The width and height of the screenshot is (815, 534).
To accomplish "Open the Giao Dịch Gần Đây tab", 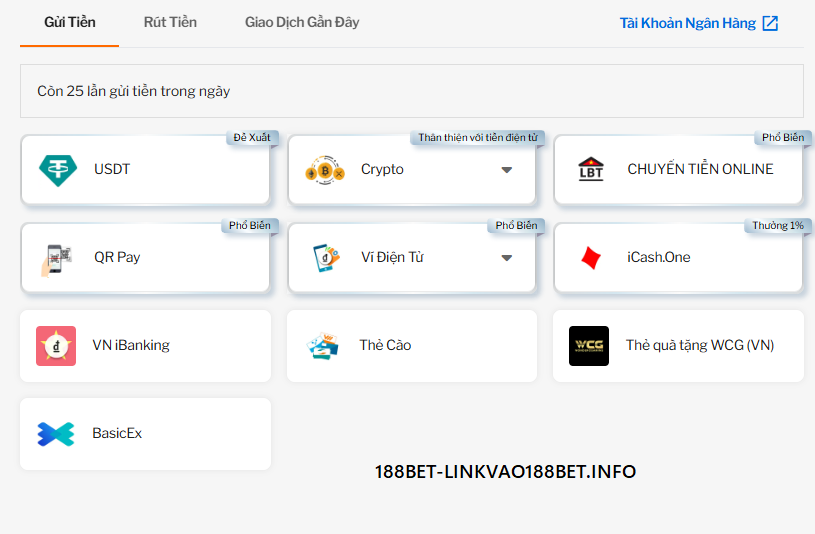I will pyautogui.click(x=302, y=22).
